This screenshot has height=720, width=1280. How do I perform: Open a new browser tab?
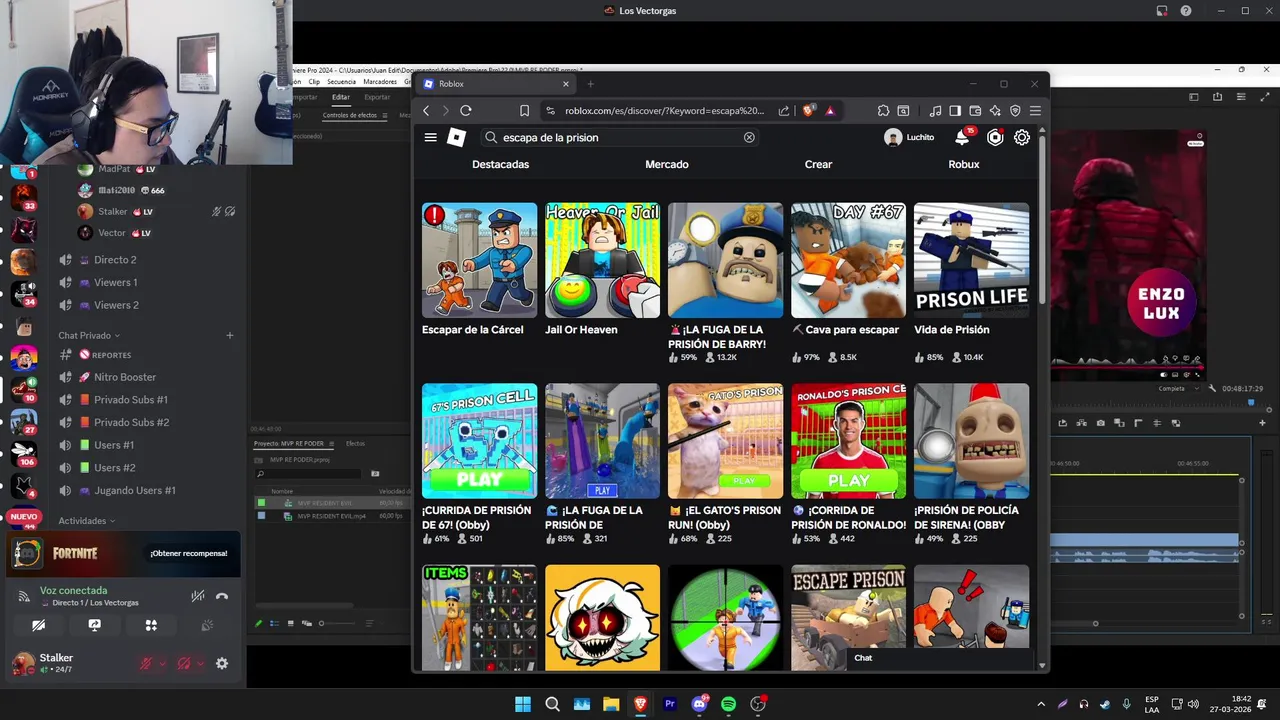point(590,84)
